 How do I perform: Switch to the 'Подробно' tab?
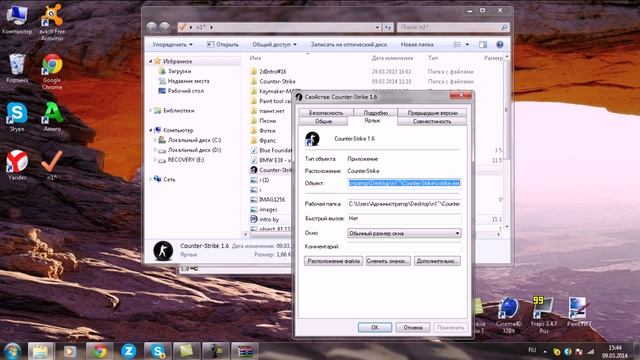(x=375, y=113)
